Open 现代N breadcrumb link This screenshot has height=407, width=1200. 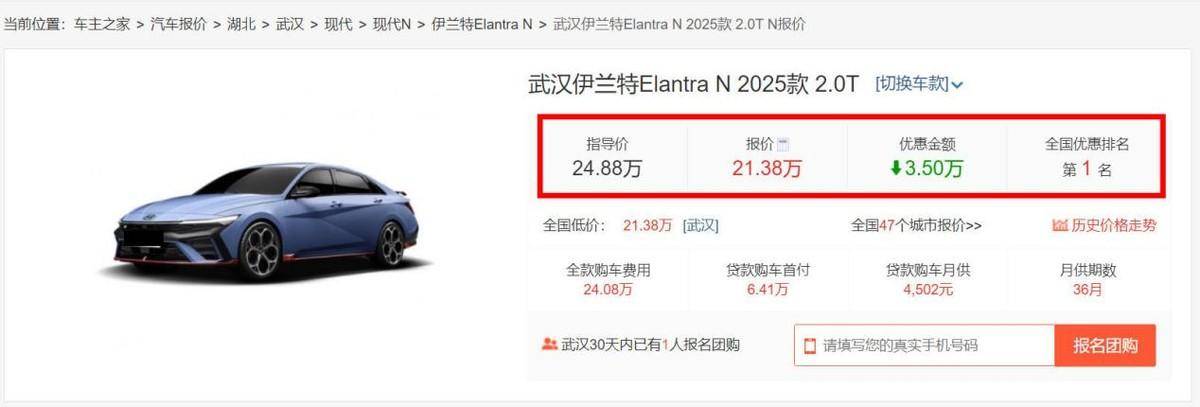click(x=392, y=23)
